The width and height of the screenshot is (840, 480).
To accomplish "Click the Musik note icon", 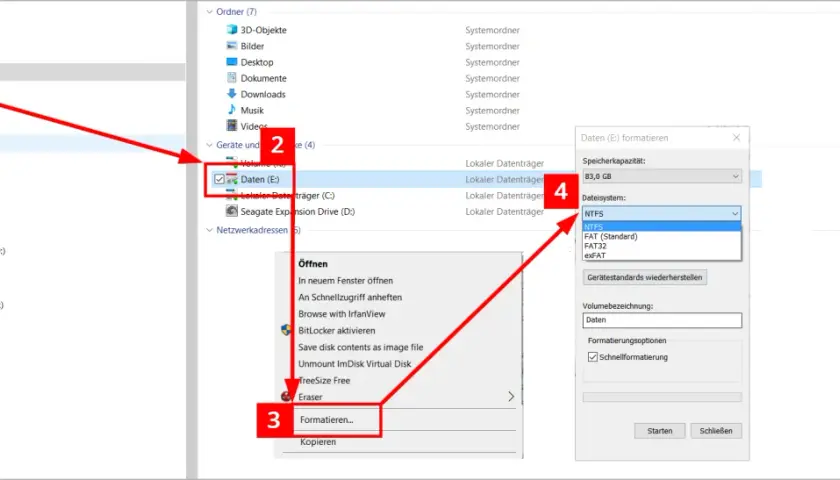I will pos(231,110).
